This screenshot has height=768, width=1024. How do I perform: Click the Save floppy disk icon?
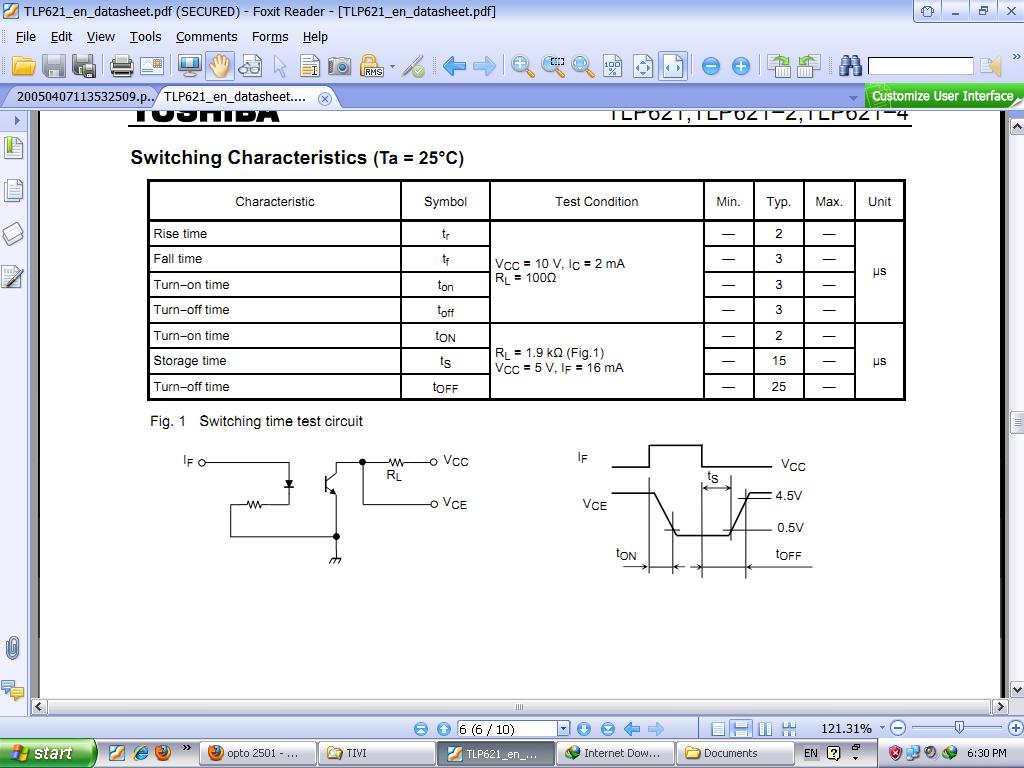[54, 66]
